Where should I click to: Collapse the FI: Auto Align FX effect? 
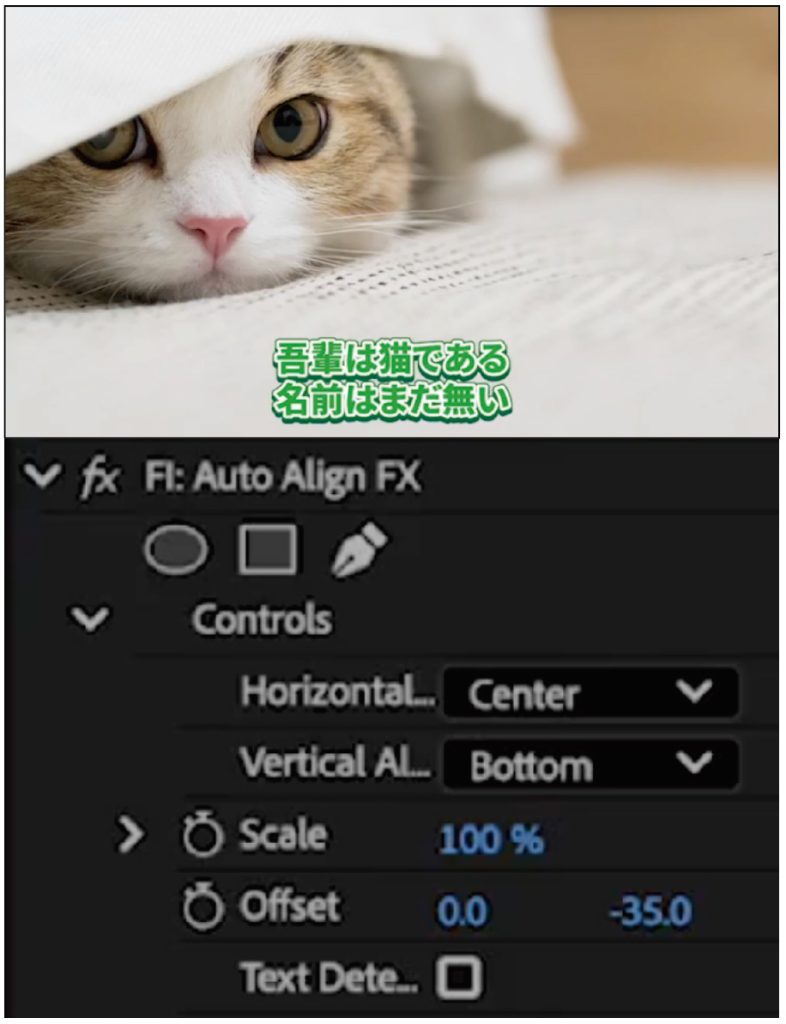[42, 476]
